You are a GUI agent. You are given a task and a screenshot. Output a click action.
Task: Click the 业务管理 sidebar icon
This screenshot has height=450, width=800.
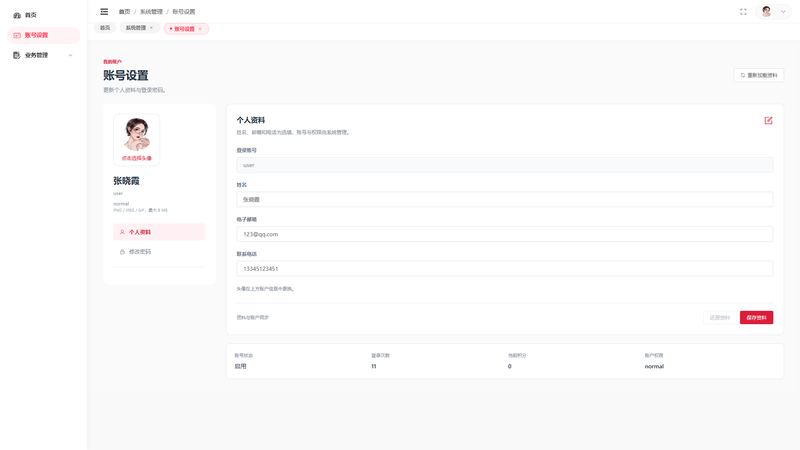click(17, 55)
